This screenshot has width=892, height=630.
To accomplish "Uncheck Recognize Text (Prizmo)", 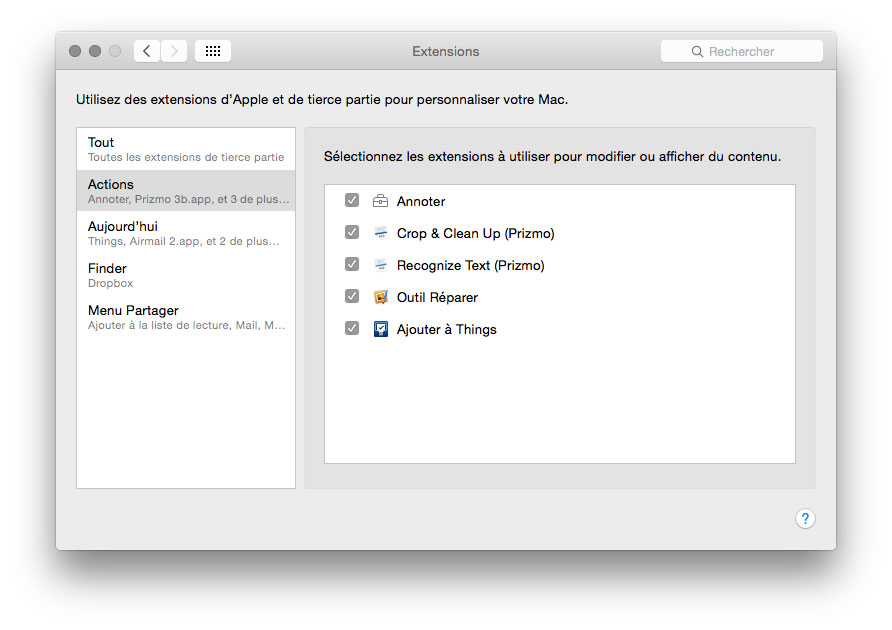I will pyautogui.click(x=352, y=264).
